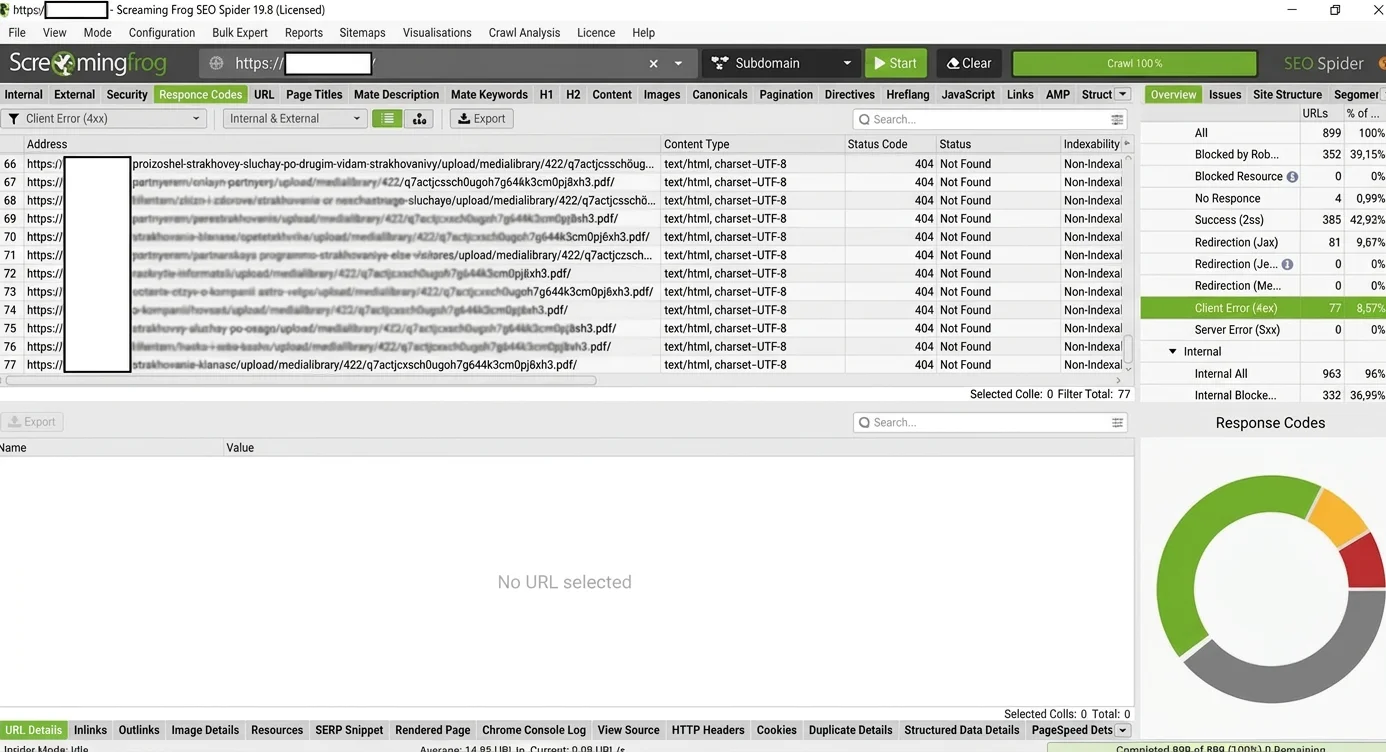This screenshot has width=1386, height=752.
Task: Switch to list view mode icon
Action: pos(387,119)
